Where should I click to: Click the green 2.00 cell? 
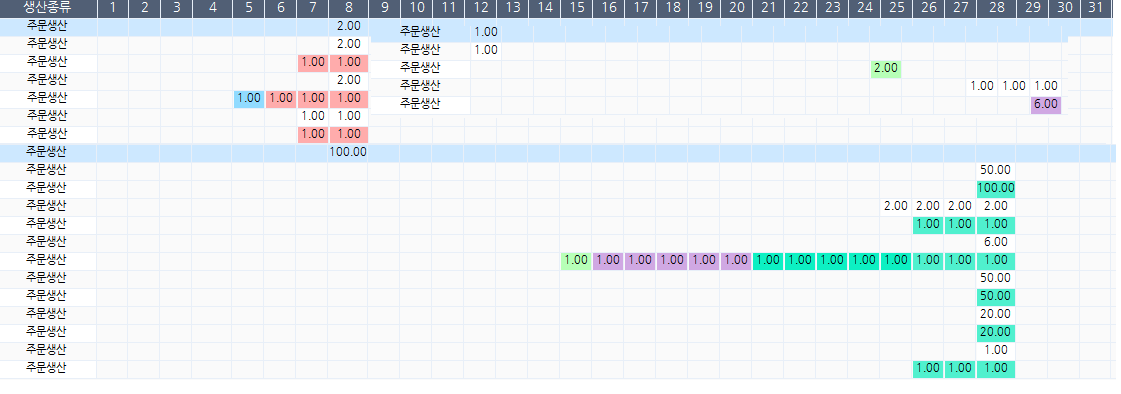886,69
